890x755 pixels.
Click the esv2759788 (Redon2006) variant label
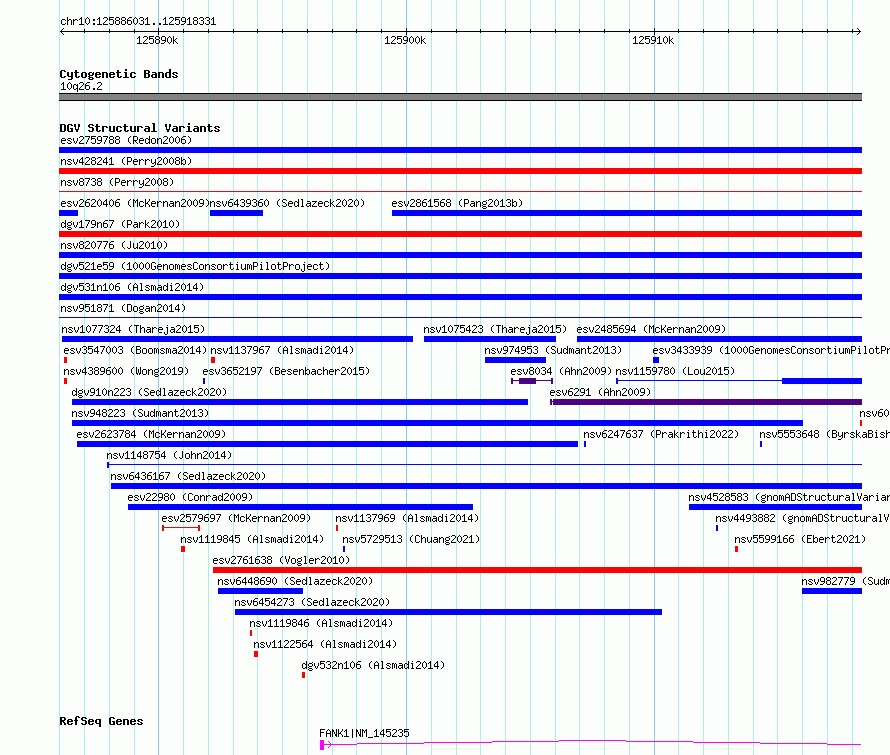pyautogui.click(x=126, y=140)
